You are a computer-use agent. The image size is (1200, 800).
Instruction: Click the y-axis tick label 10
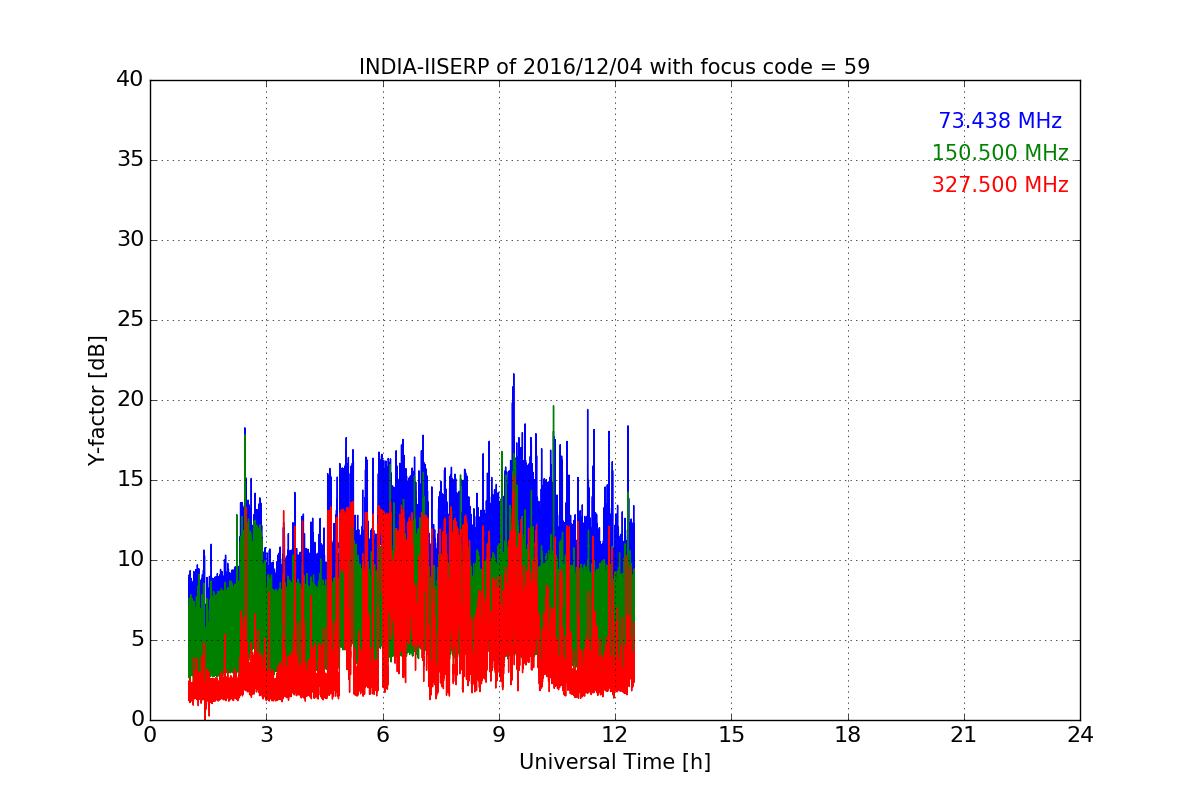[x=130, y=560]
